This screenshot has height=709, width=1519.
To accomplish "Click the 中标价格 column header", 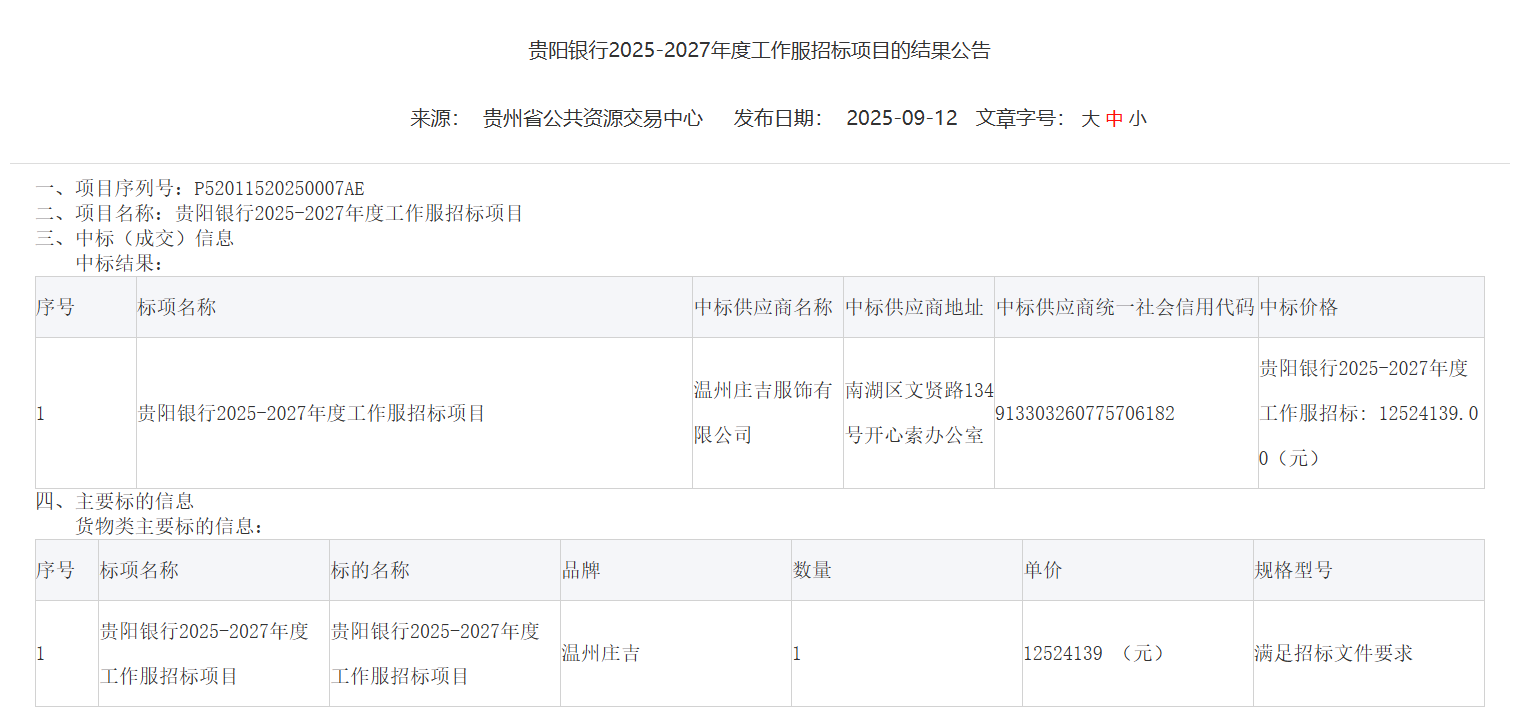I will click(1298, 308).
